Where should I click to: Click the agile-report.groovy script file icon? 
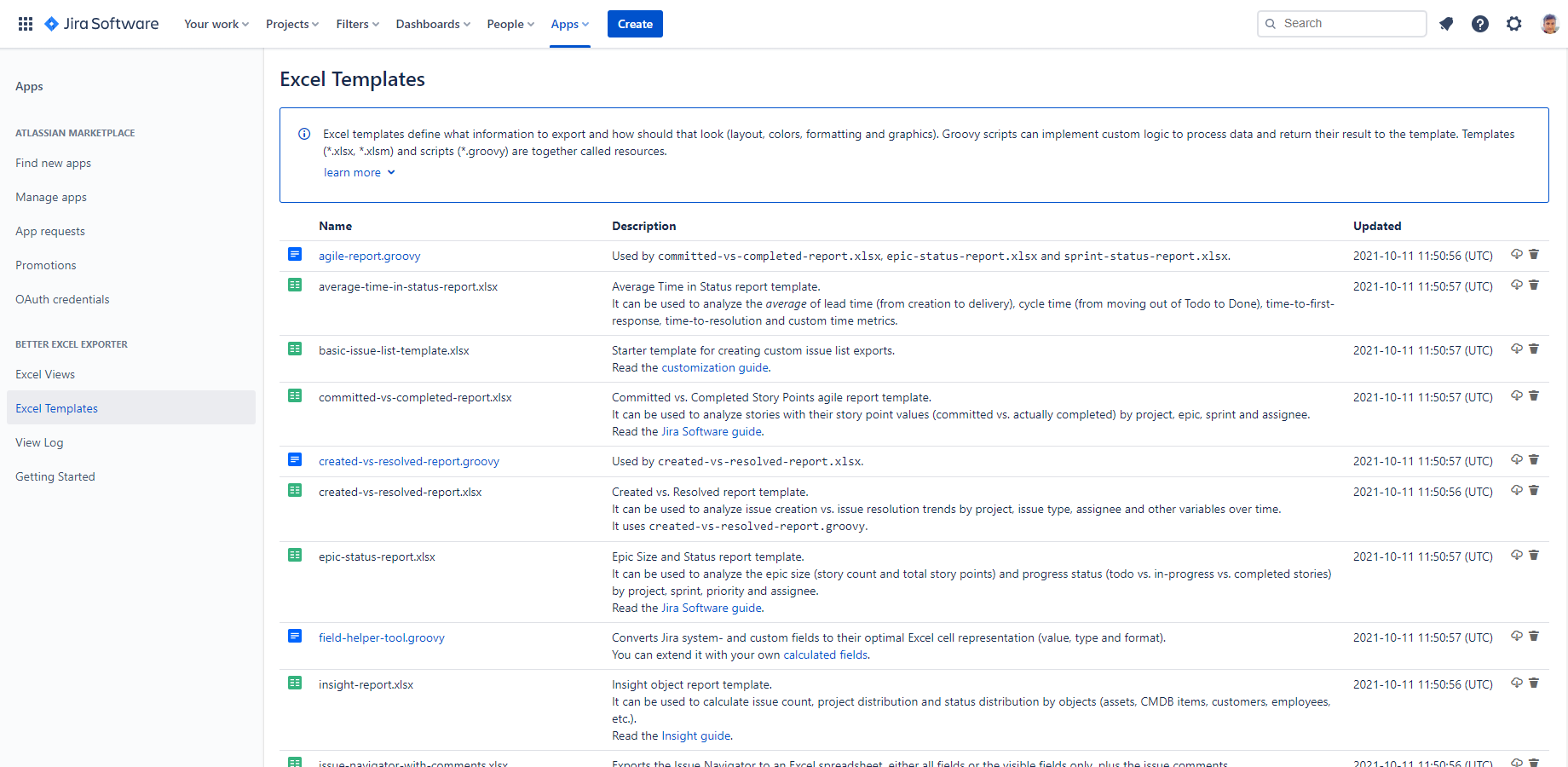tap(295, 254)
